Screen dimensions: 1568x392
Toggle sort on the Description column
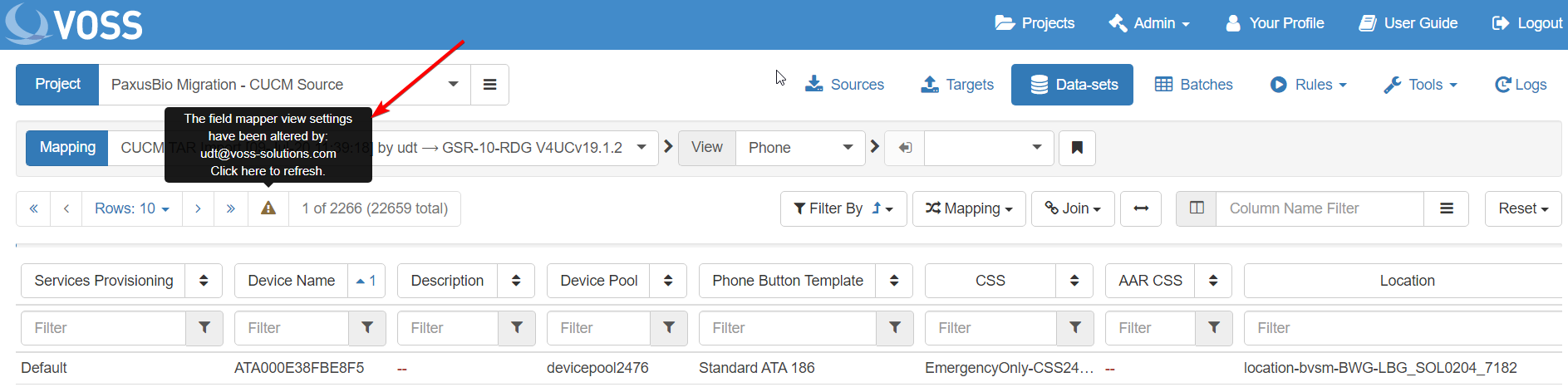click(515, 281)
